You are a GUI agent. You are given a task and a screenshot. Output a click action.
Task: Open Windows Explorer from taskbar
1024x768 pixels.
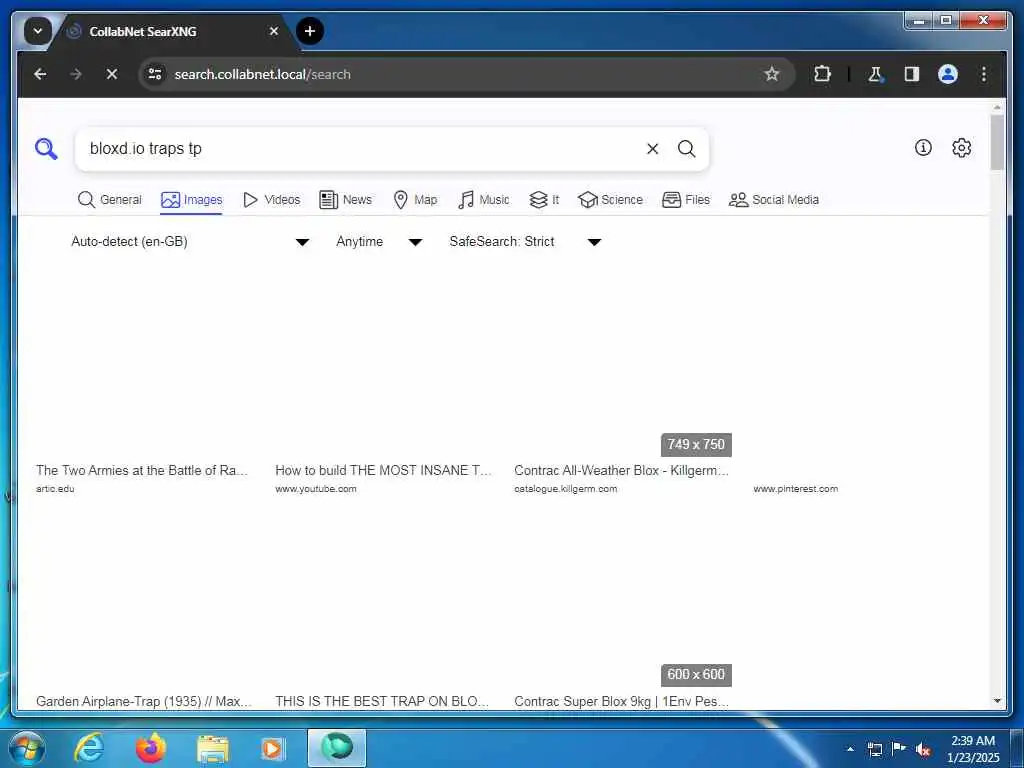(x=212, y=748)
